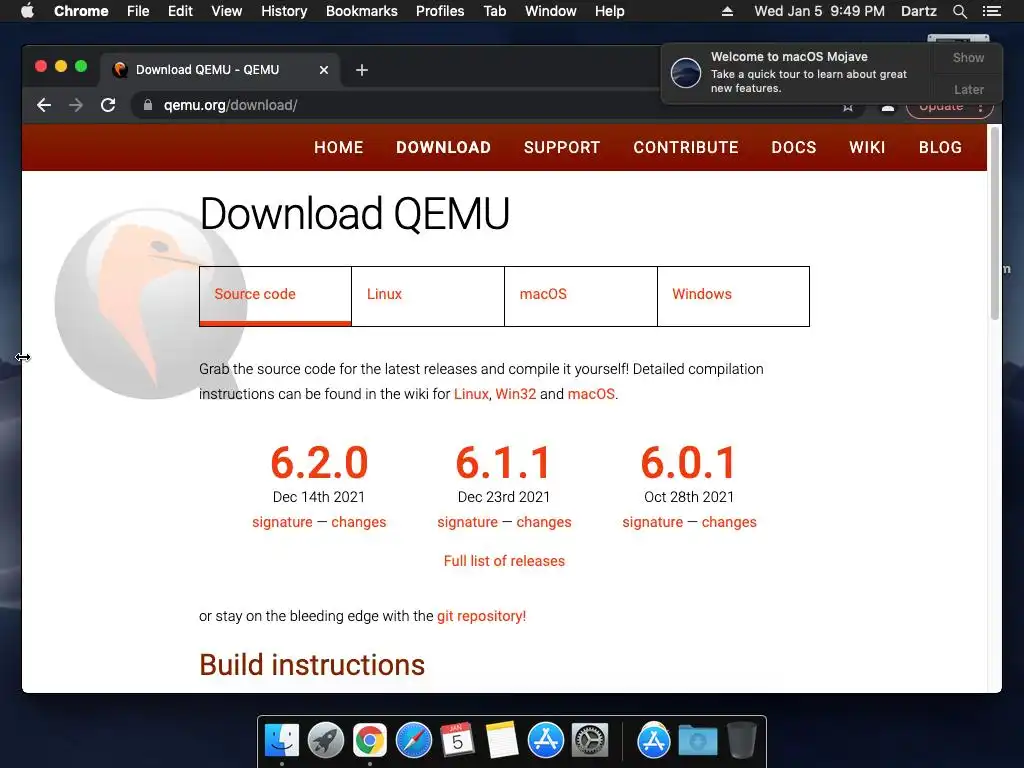Click Later on Mojave notification
Image resolution: width=1024 pixels, height=768 pixels.
968,89
